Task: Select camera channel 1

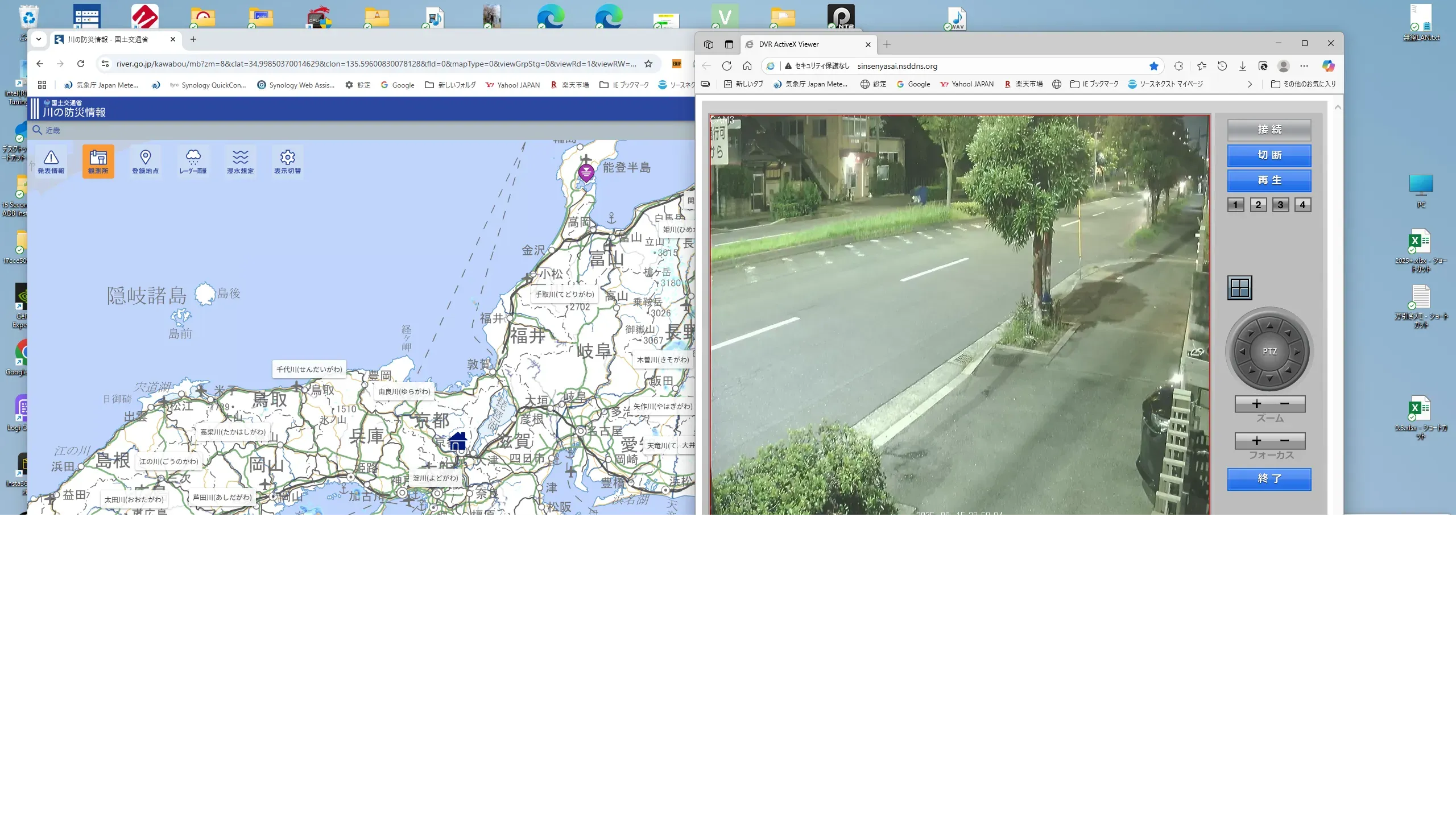Action: 1235,205
